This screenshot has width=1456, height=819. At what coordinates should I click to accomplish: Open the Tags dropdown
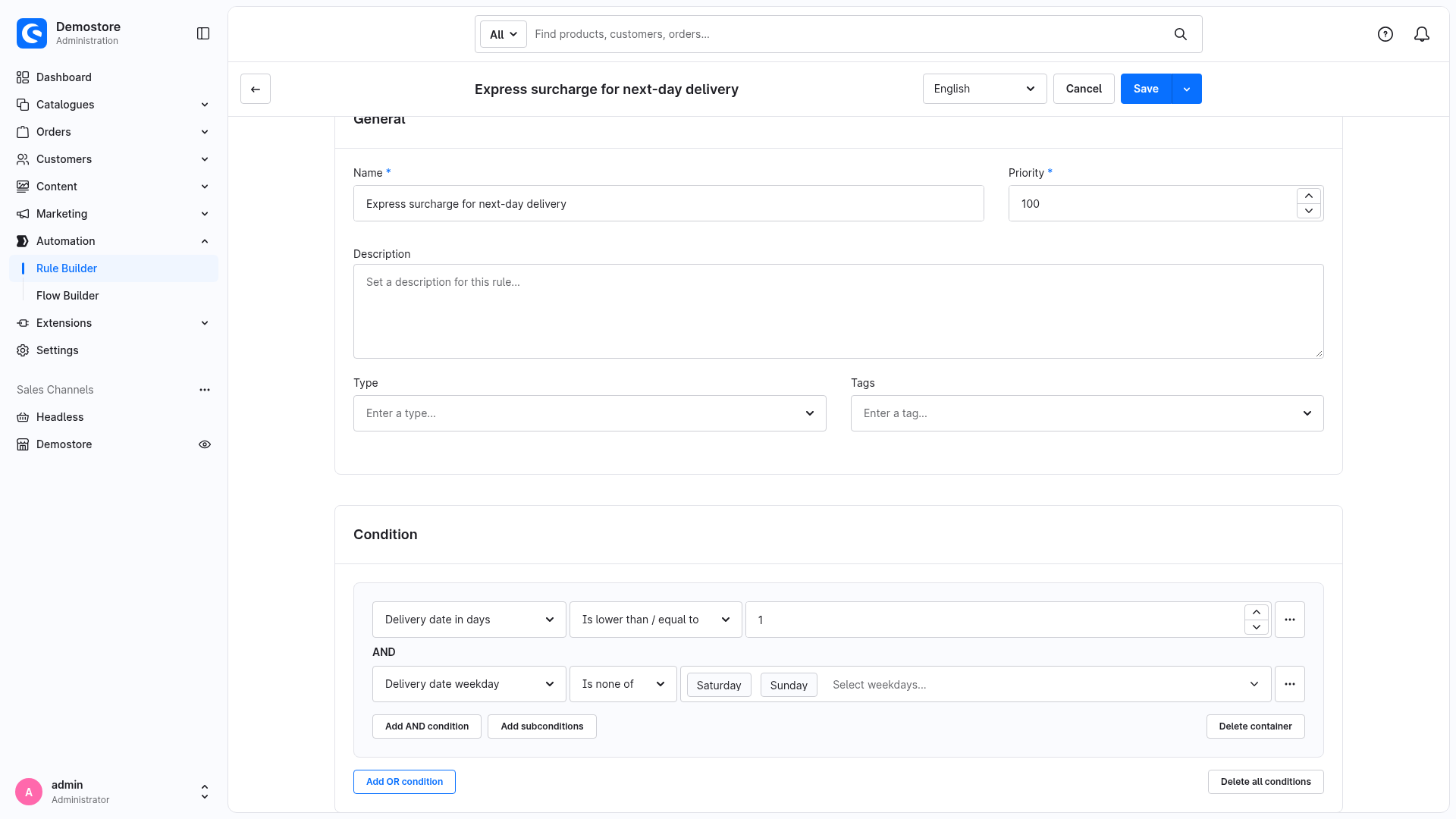click(1087, 413)
